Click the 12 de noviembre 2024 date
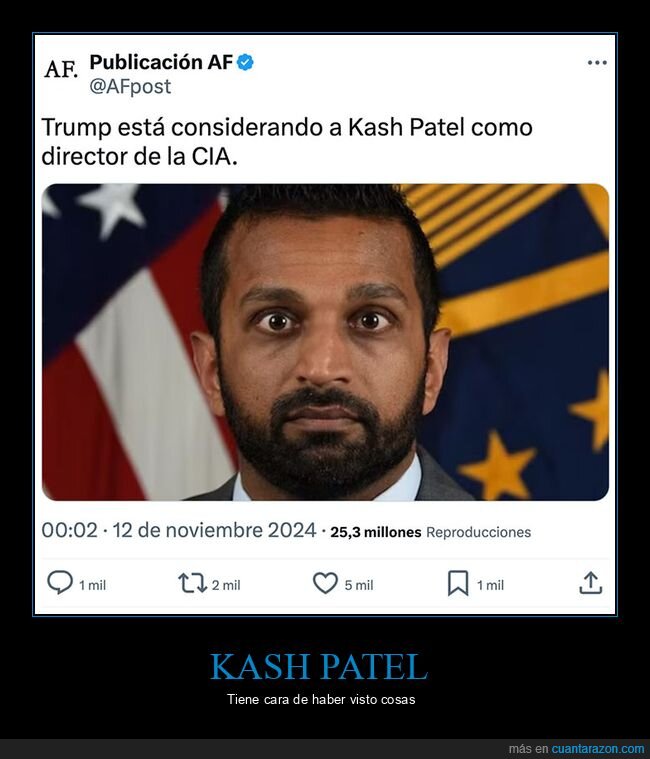The width and height of the screenshot is (650, 759). click(x=214, y=531)
